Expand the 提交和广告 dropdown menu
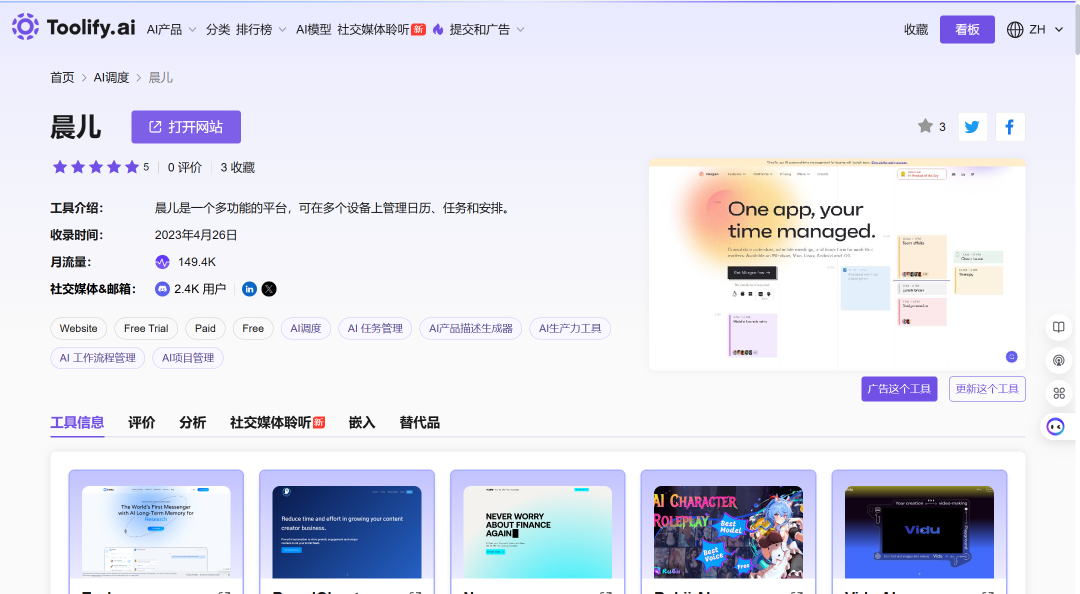1080x594 pixels. coord(486,30)
